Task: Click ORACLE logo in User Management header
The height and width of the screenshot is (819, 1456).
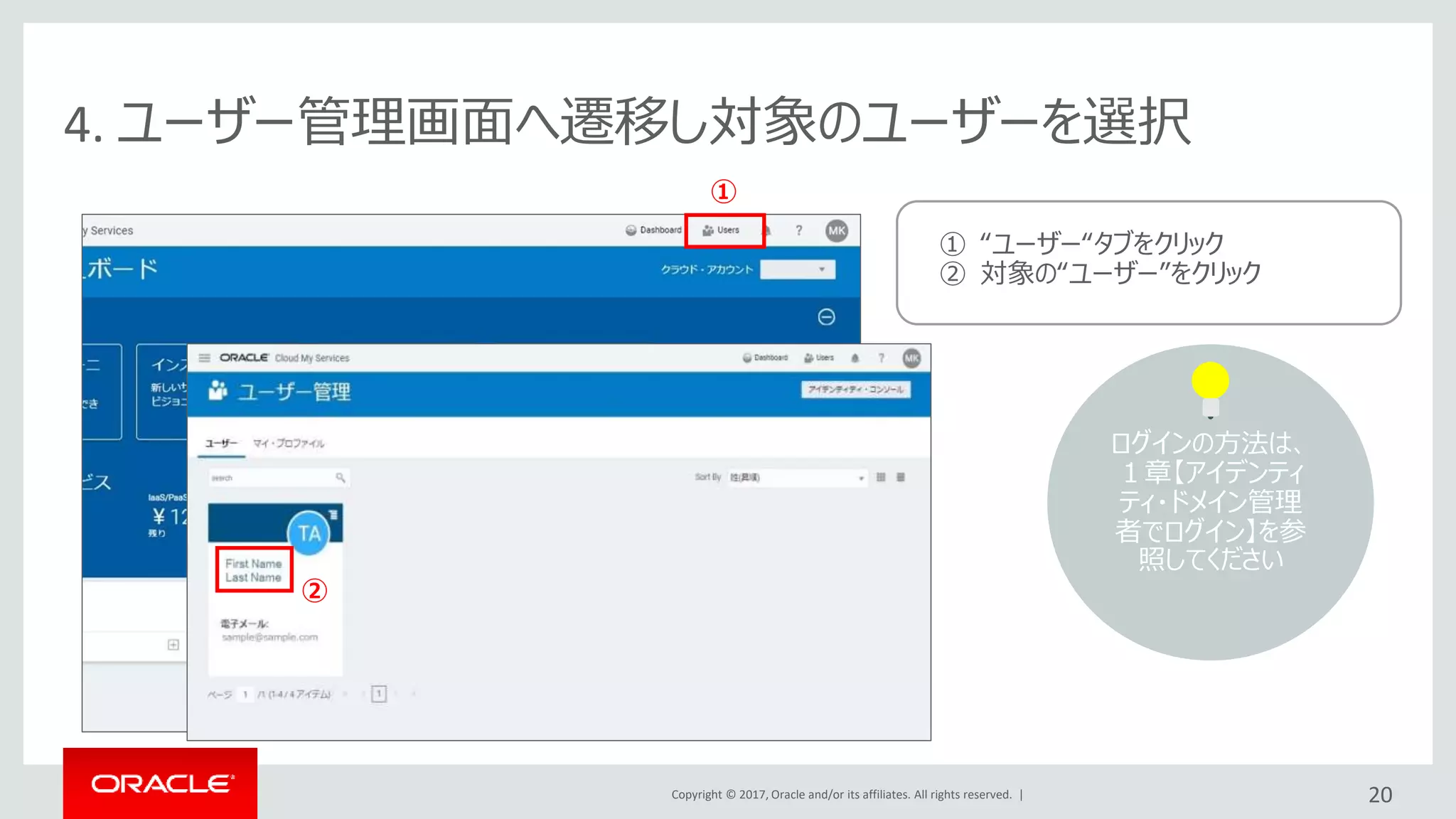Action: coord(244,358)
